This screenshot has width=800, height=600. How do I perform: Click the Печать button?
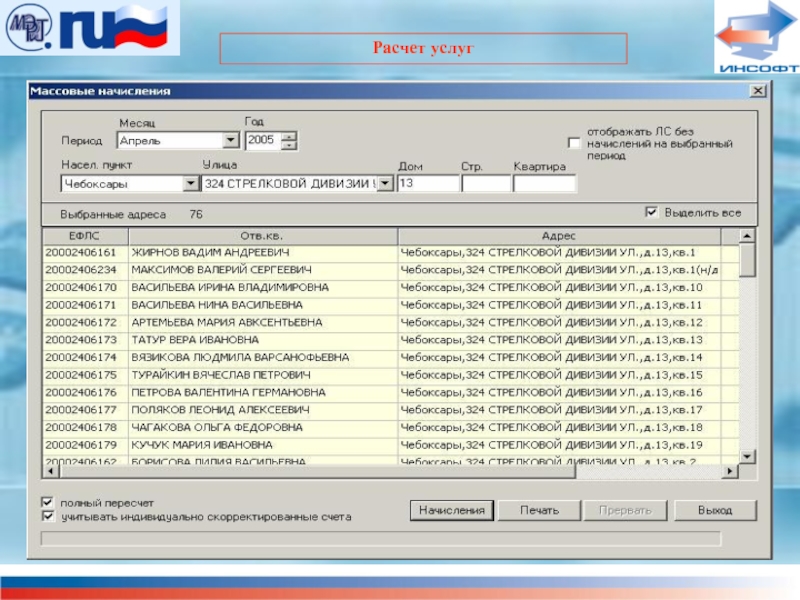539,510
